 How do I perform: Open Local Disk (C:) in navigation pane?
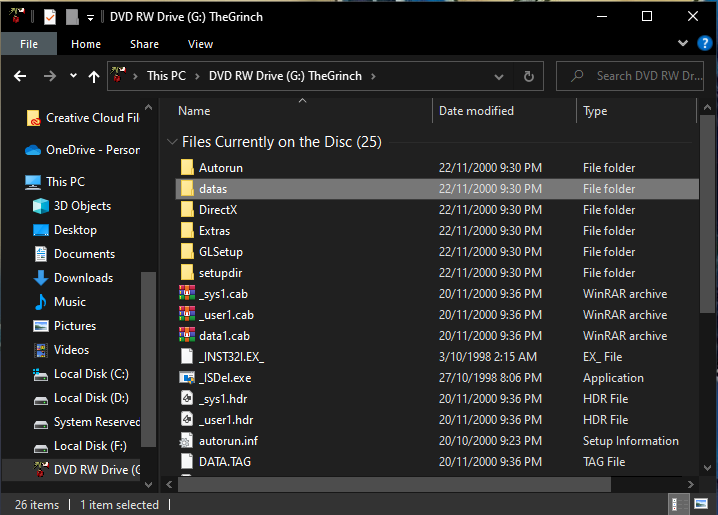pos(81,374)
